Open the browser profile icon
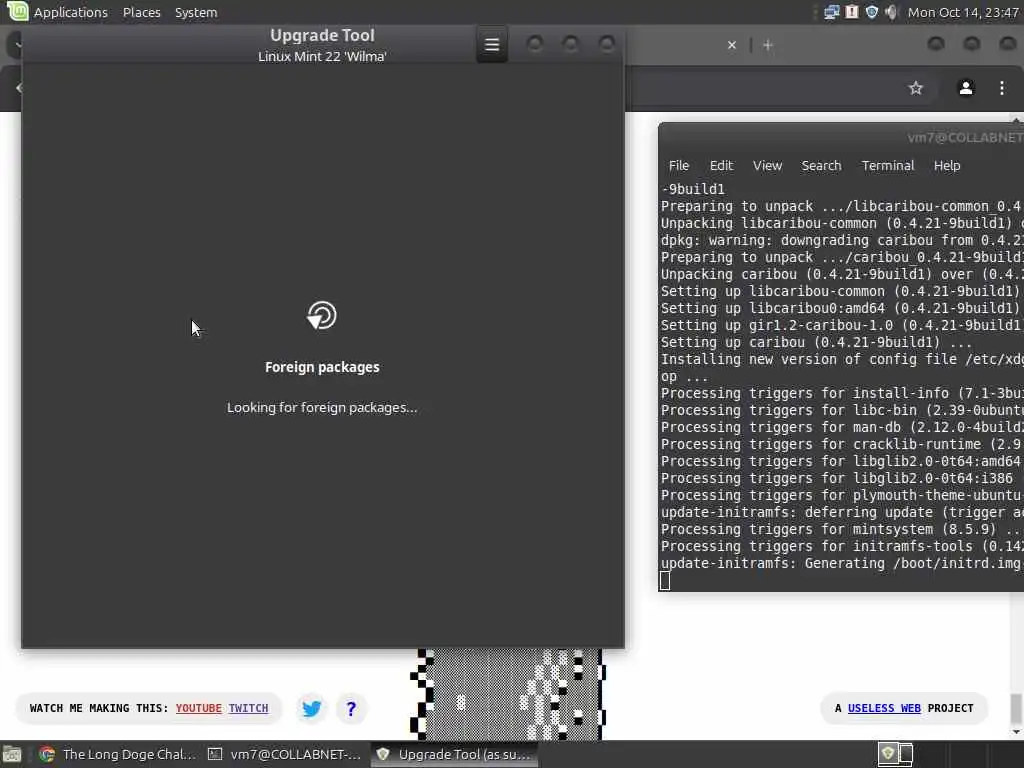1024x768 pixels. [966, 88]
